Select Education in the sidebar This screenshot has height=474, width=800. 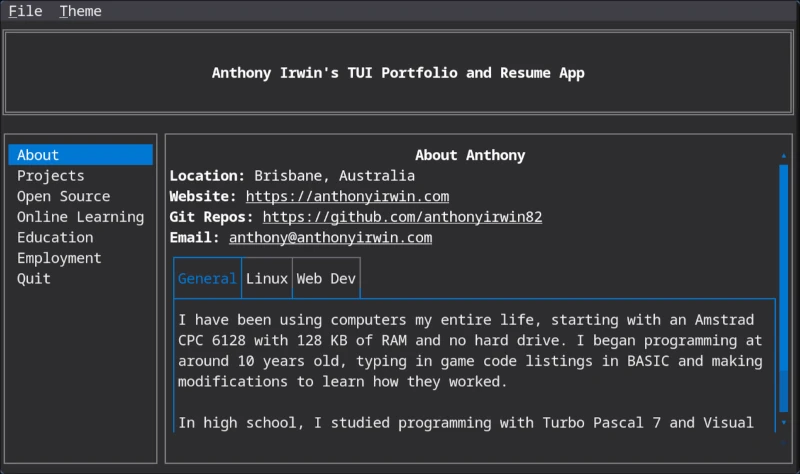(81, 237)
